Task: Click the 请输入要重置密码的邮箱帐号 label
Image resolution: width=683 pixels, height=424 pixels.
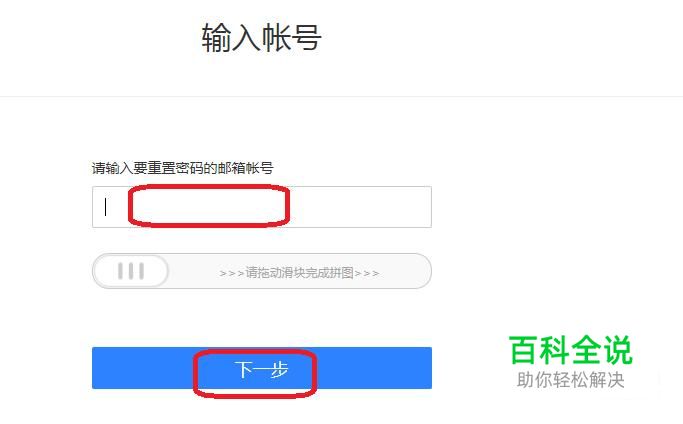Action: (x=183, y=168)
